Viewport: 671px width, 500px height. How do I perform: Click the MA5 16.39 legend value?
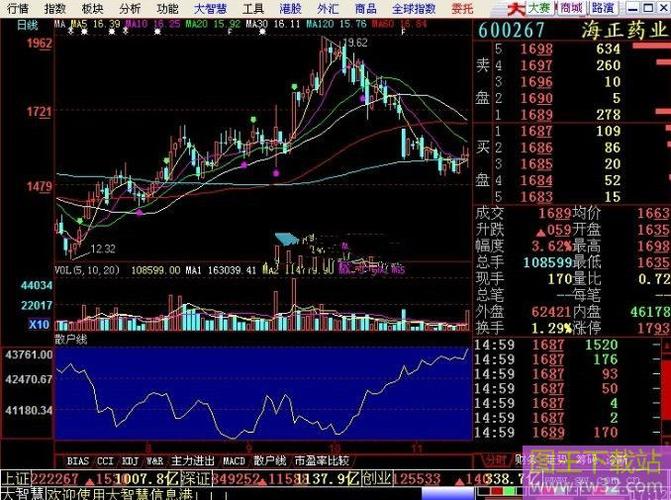pos(96,24)
